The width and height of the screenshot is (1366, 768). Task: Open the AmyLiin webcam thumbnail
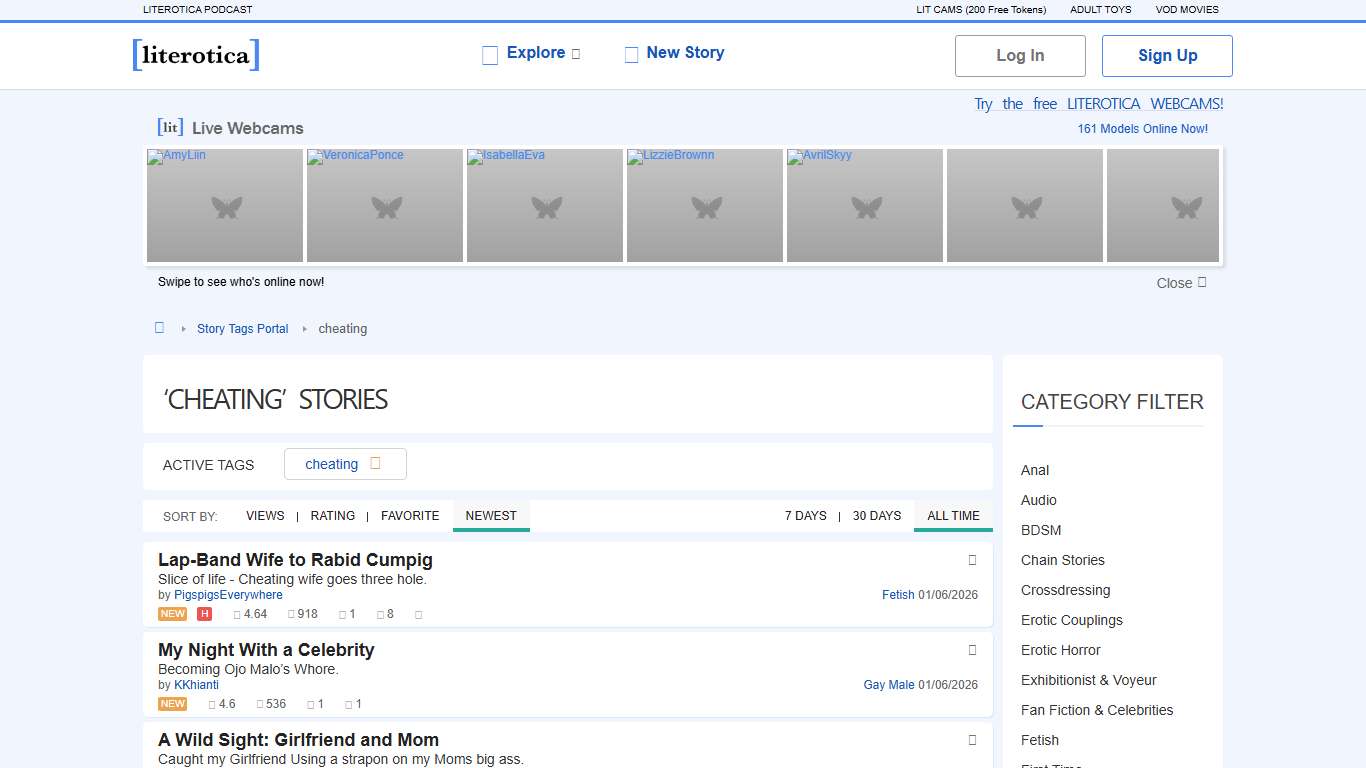click(225, 206)
